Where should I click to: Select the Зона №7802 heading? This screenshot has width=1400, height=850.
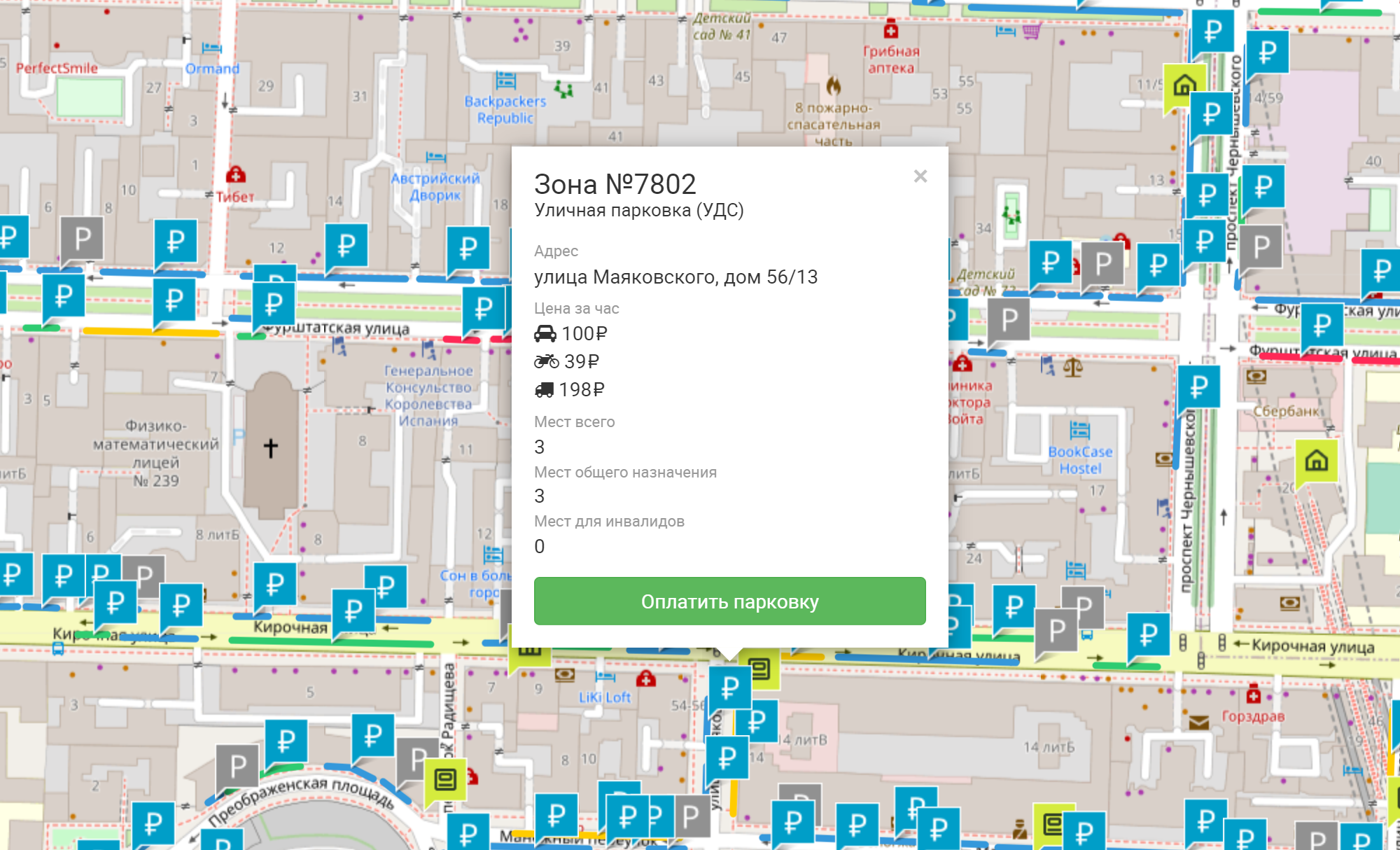(615, 184)
